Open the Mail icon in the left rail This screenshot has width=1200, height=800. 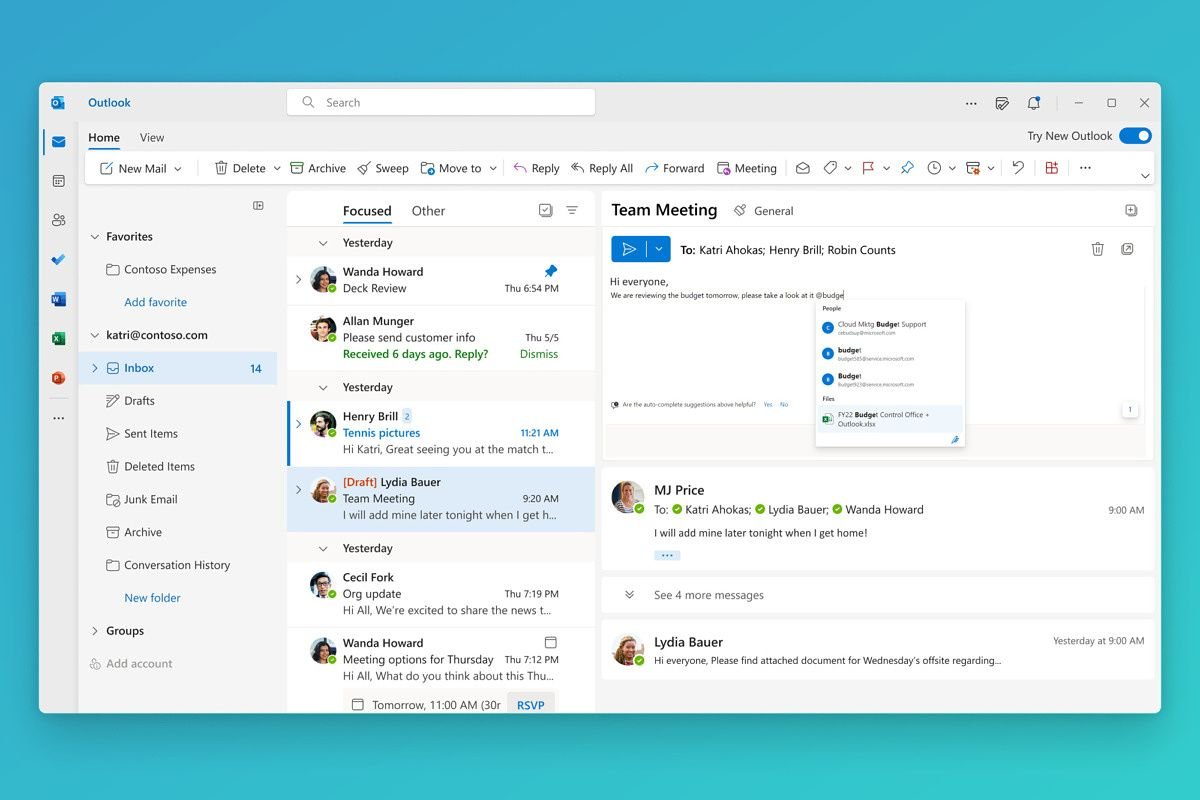(59, 142)
